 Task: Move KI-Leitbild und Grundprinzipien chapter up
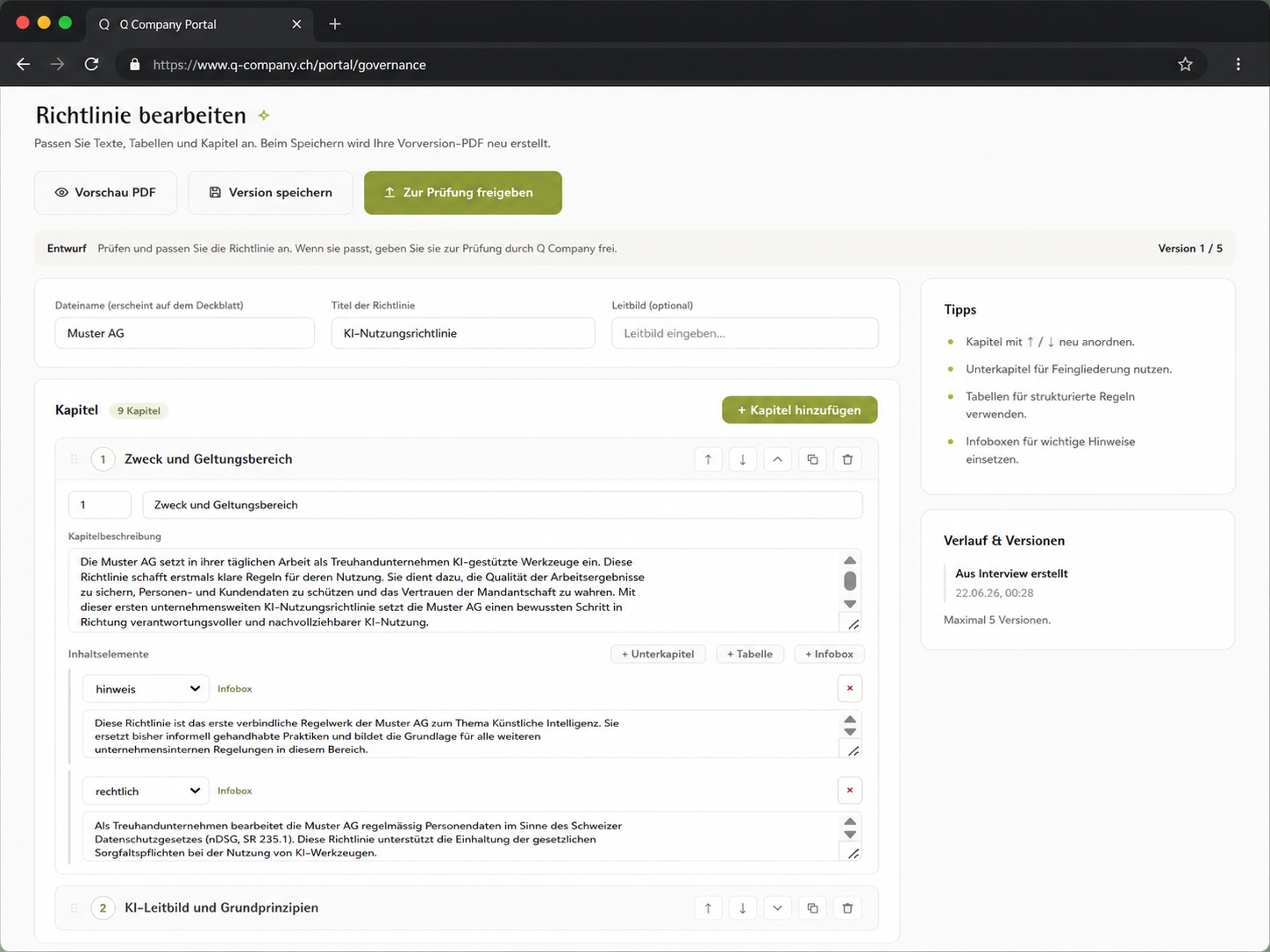(708, 908)
